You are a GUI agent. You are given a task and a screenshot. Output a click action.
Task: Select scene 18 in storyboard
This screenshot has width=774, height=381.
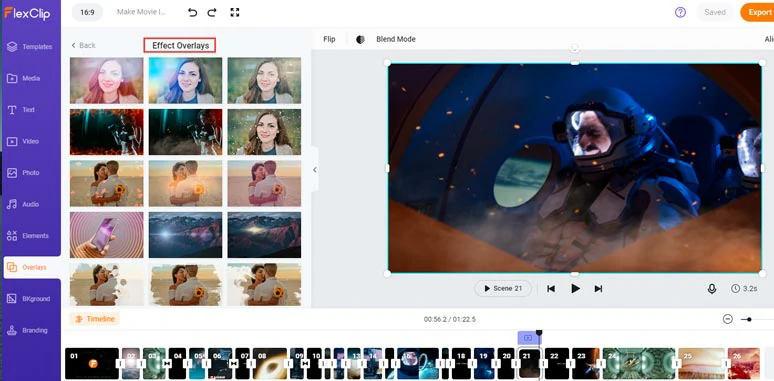tap(461, 364)
